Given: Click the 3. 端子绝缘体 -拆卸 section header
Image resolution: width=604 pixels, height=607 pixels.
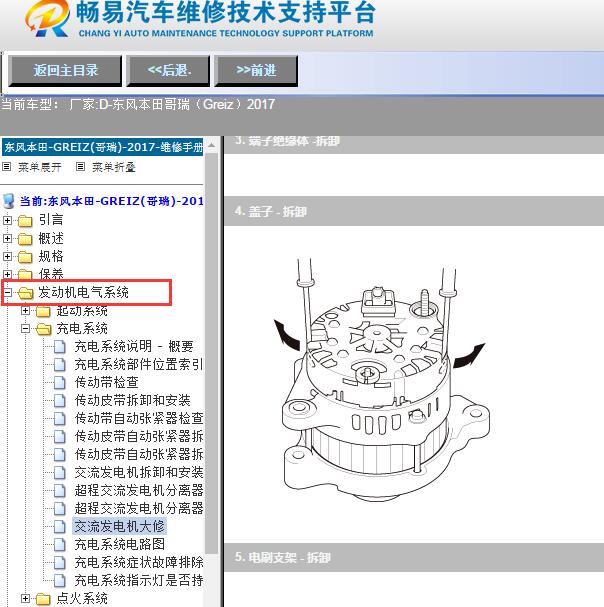Looking at the screenshot, I should (414, 144).
